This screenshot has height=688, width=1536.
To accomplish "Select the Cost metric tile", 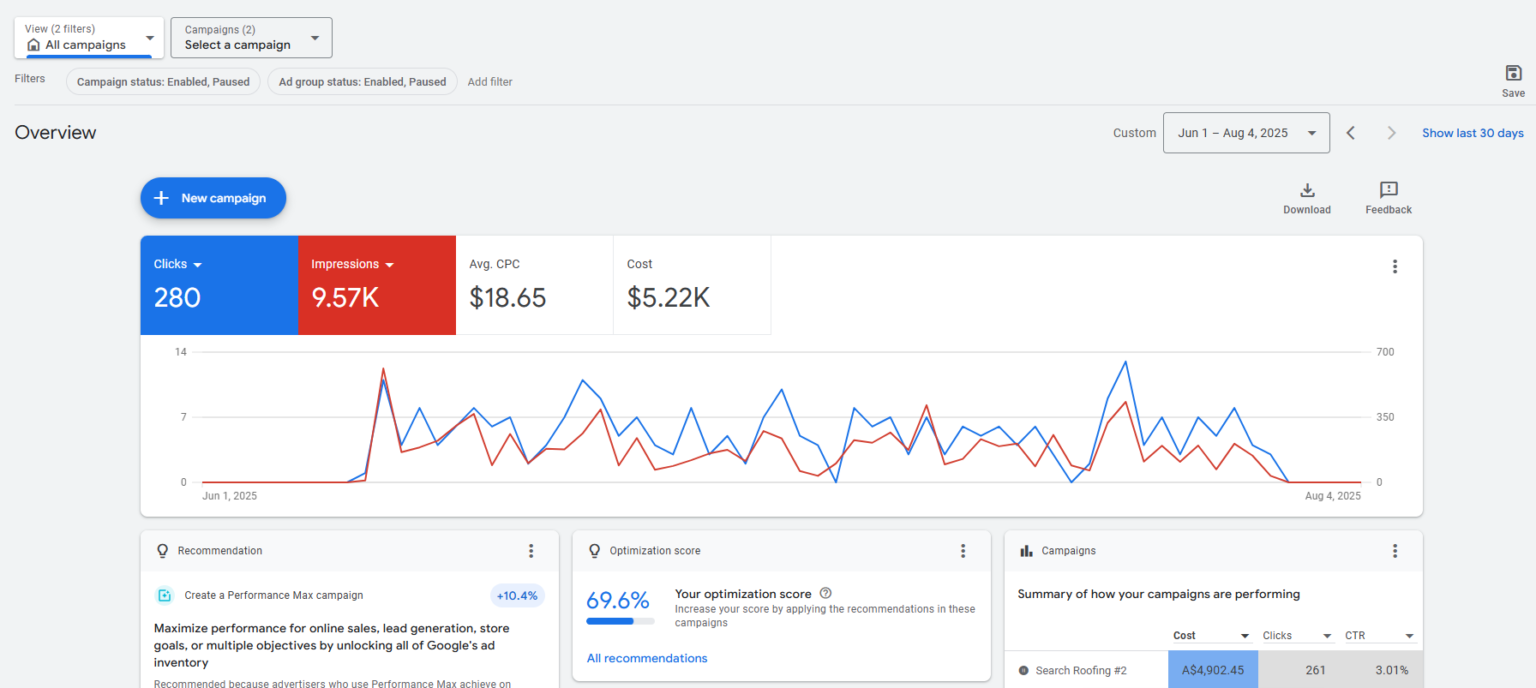I will pos(691,285).
